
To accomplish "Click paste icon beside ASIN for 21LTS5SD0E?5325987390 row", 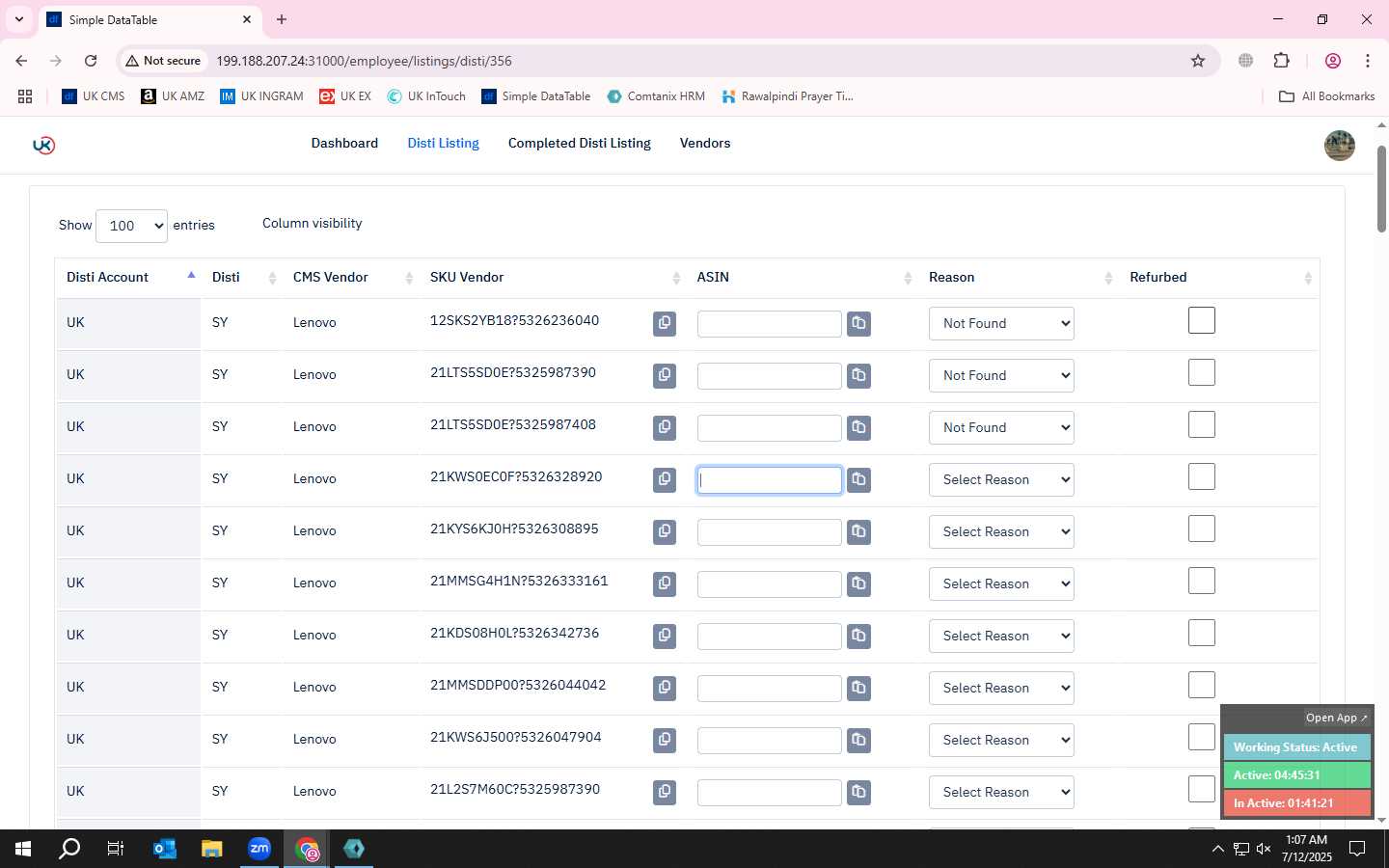I will point(858,376).
